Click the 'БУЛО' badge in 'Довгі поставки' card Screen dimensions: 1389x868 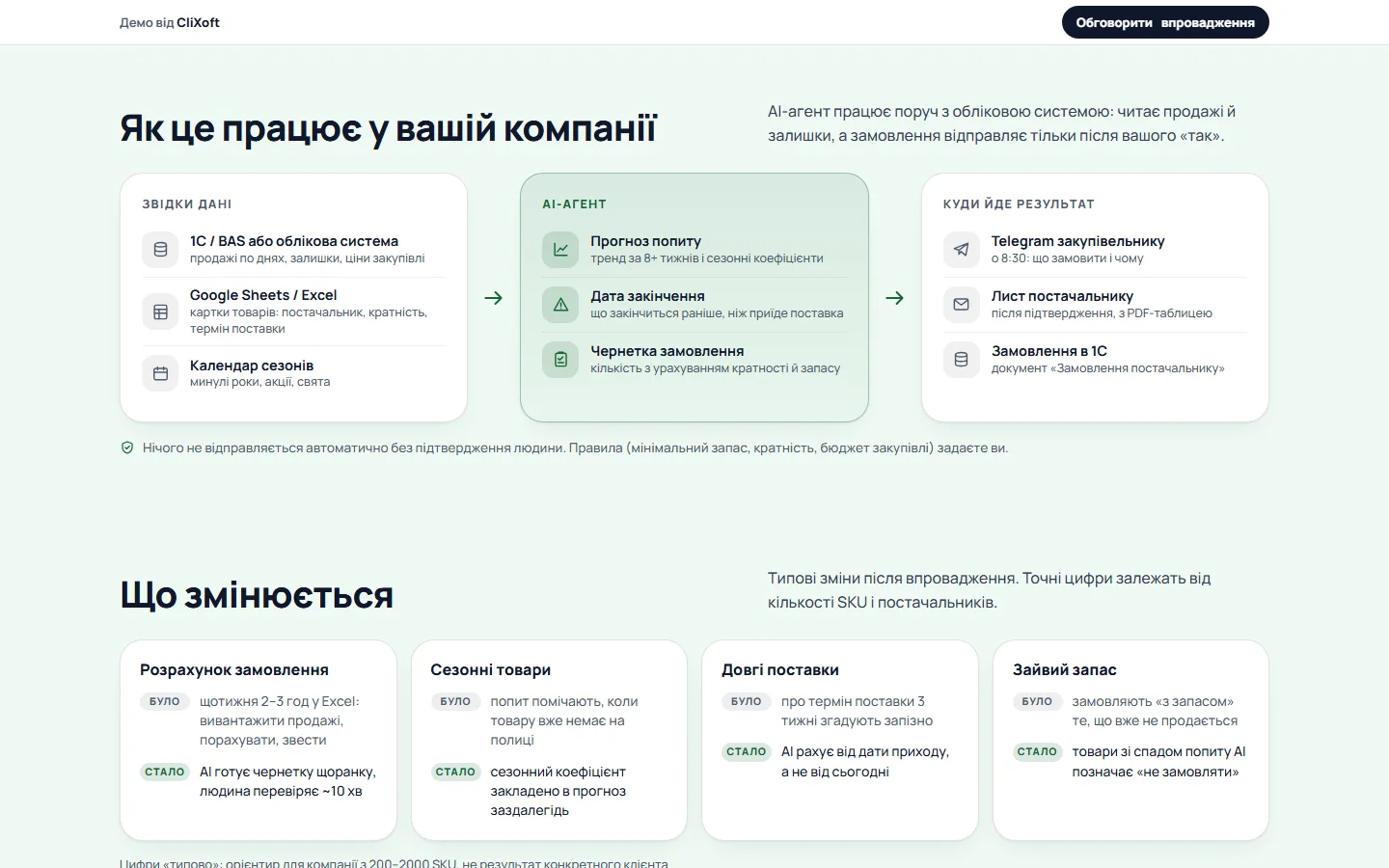(747, 702)
